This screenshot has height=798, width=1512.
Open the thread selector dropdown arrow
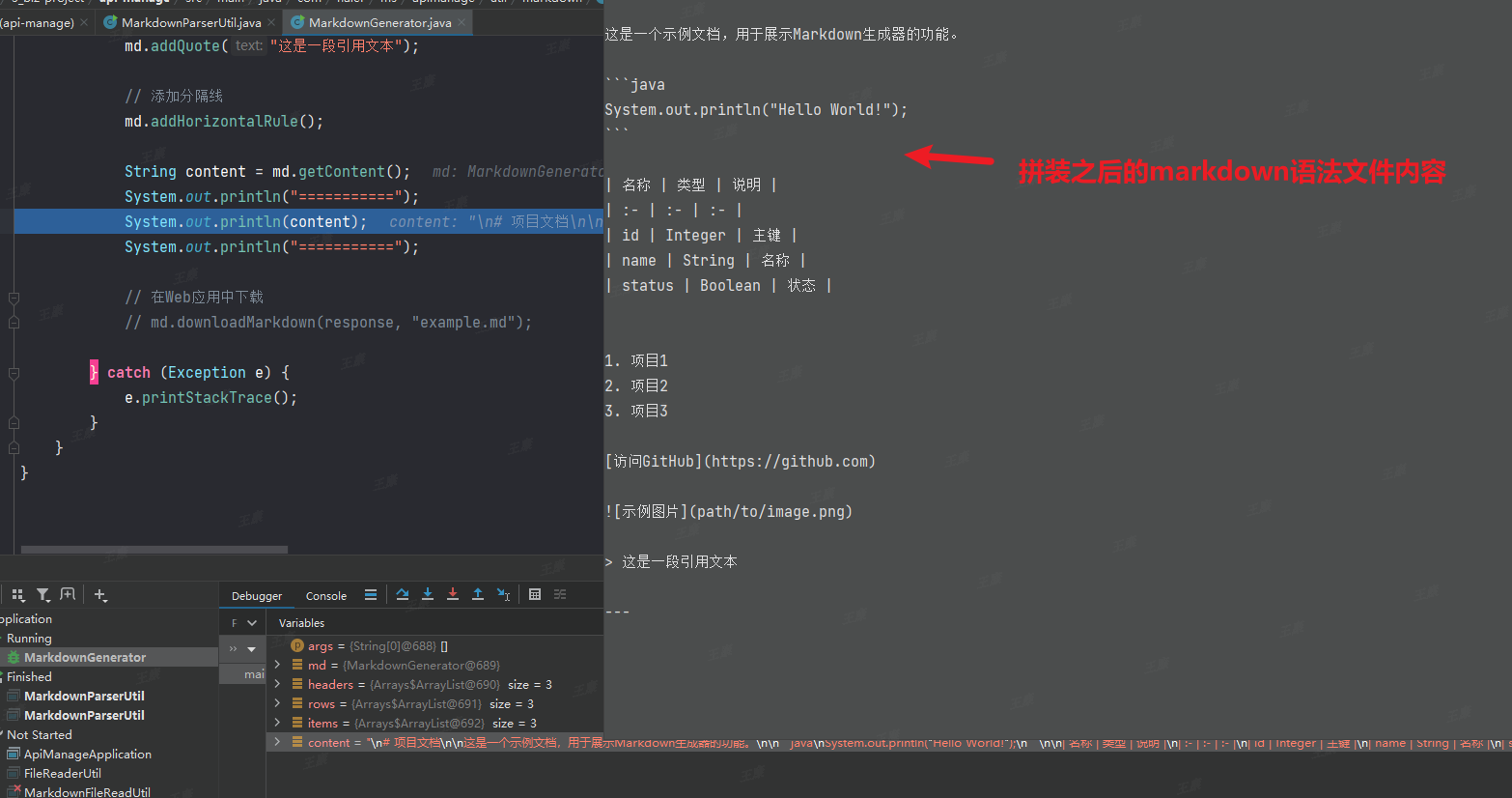coord(252,649)
